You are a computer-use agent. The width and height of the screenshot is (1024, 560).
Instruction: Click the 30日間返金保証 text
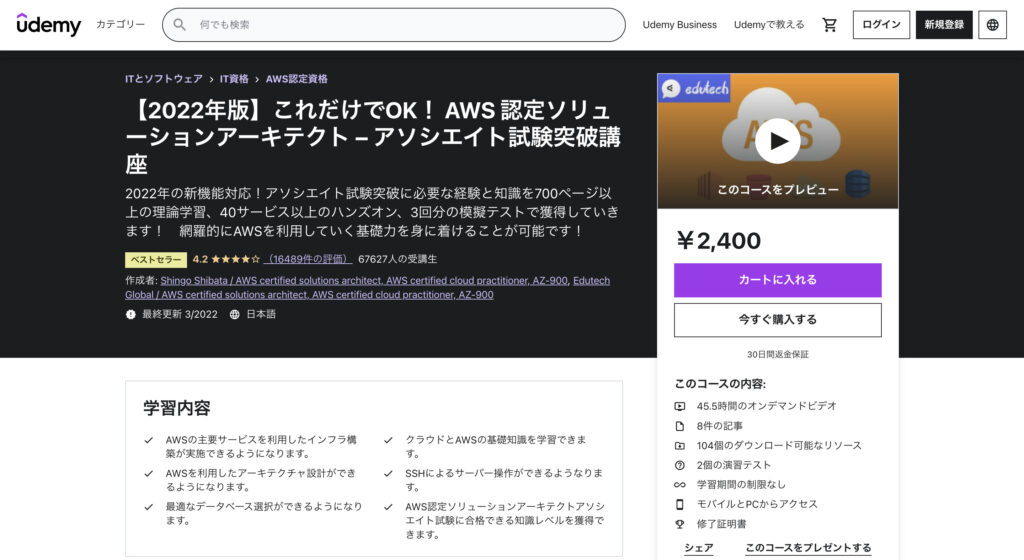coord(777,354)
